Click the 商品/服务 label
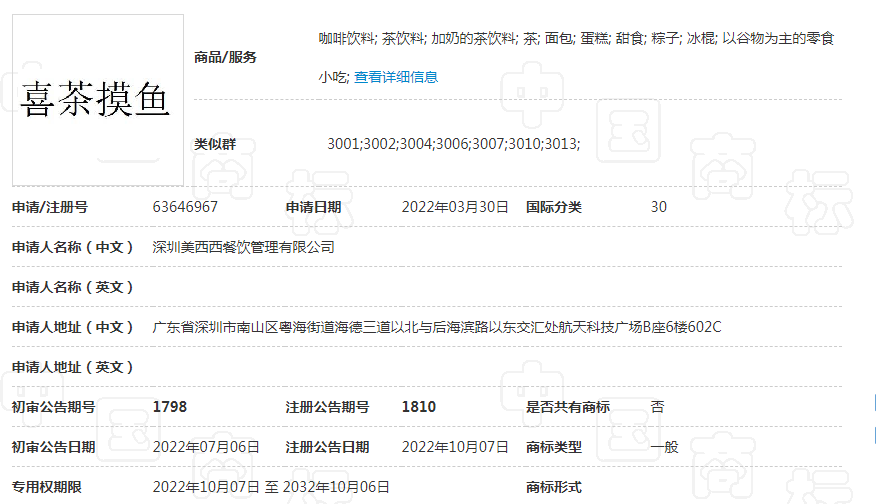876x504 pixels. pyautogui.click(x=225, y=57)
